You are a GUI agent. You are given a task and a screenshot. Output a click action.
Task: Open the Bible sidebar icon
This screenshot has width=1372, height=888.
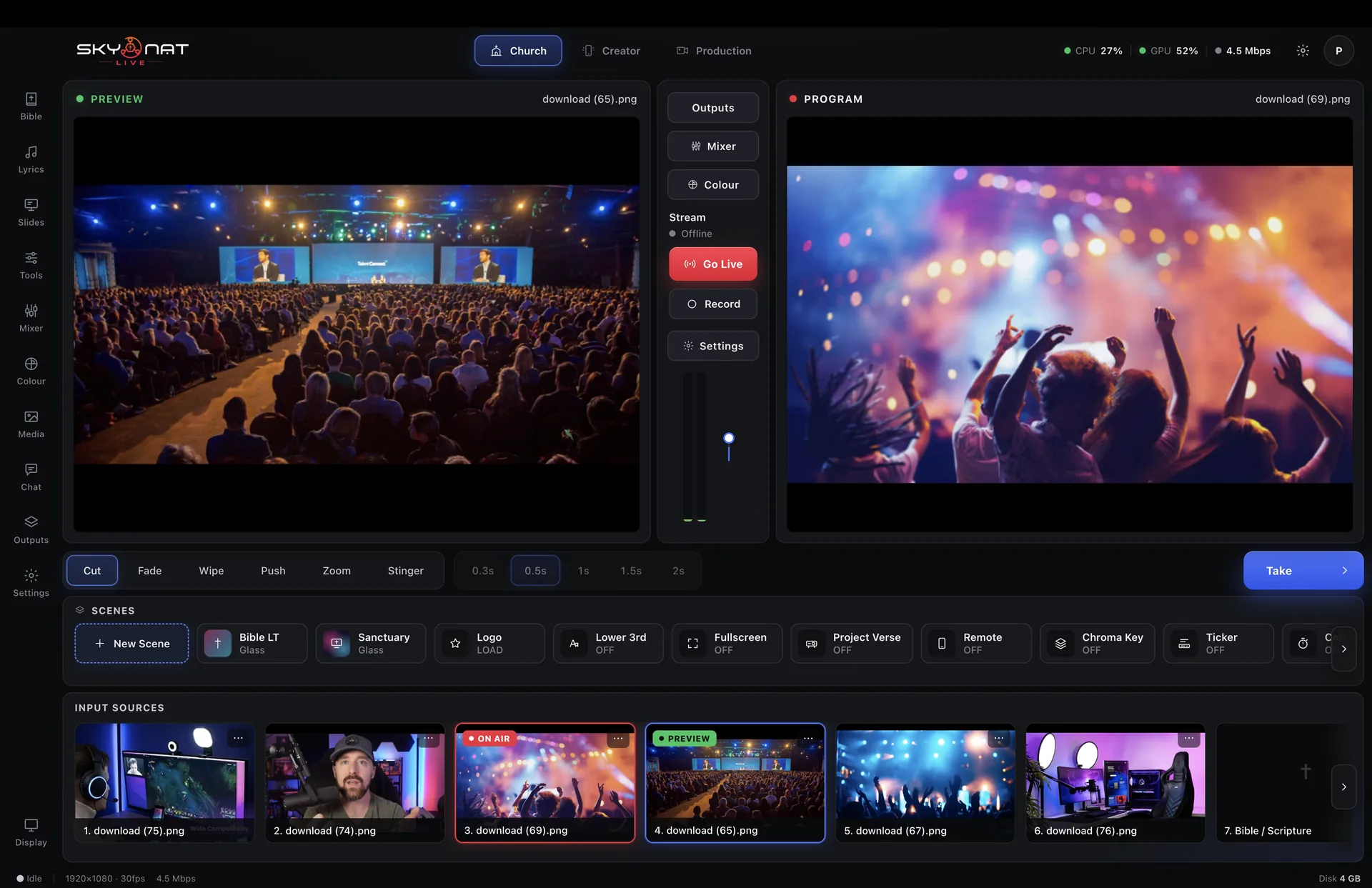pos(31,106)
